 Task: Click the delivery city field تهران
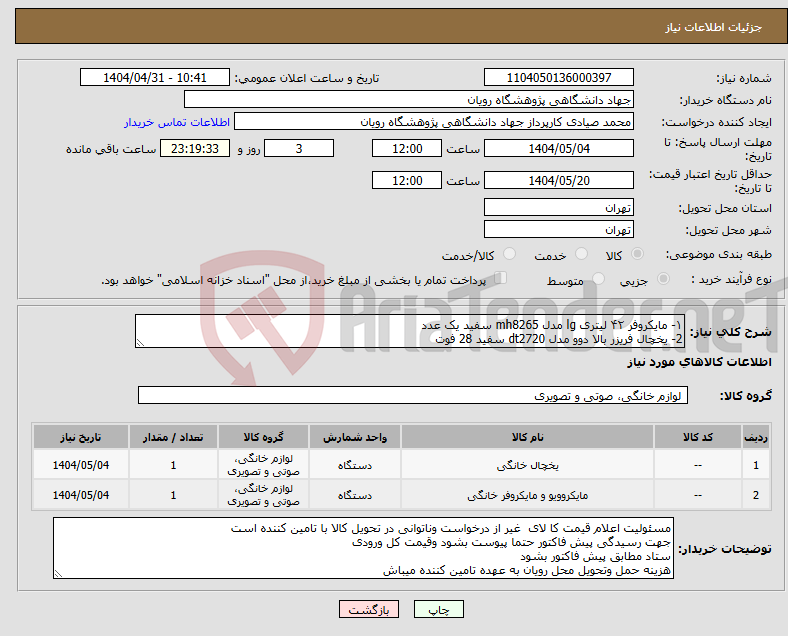(559, 230)
